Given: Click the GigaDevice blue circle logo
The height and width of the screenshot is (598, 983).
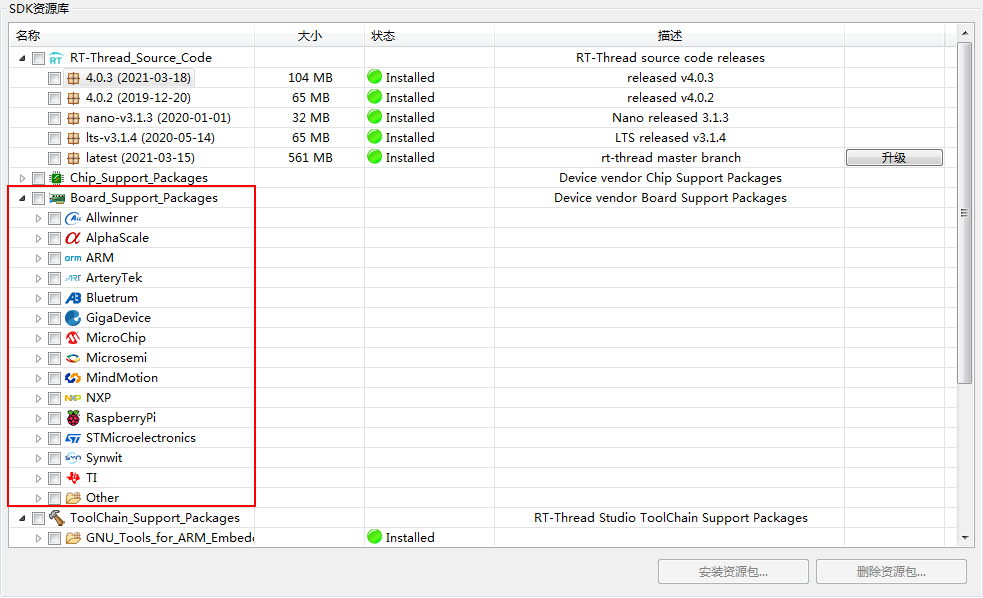Looking at the screenshot, I should tap(73, 318).
